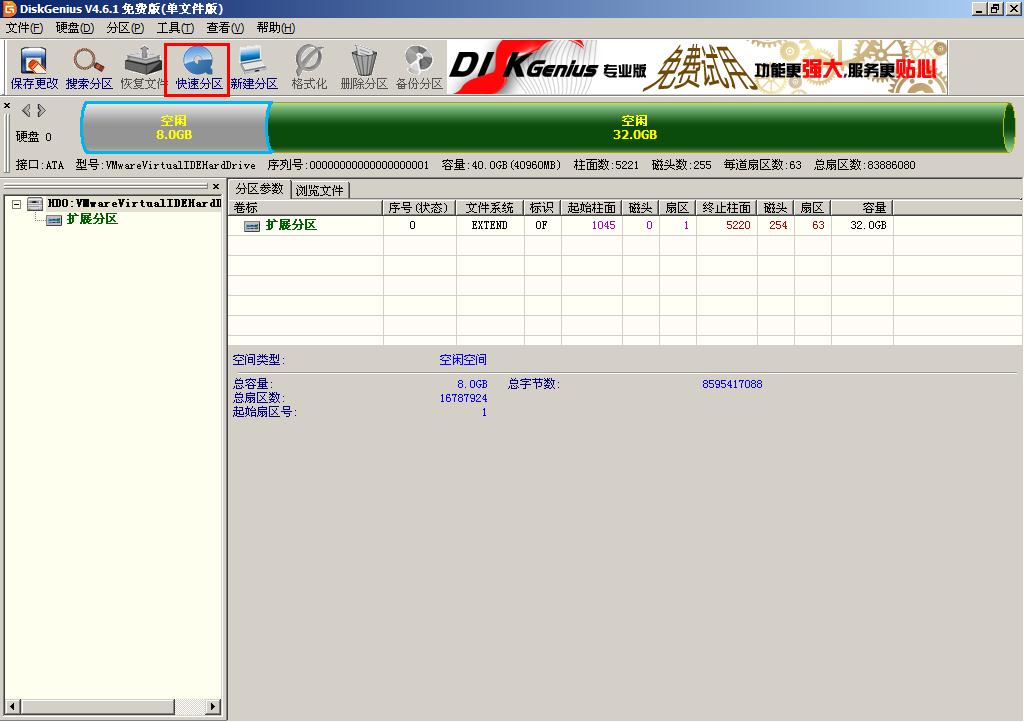Click the 容量 column header

pyautogui.click(x=861, y=208)
